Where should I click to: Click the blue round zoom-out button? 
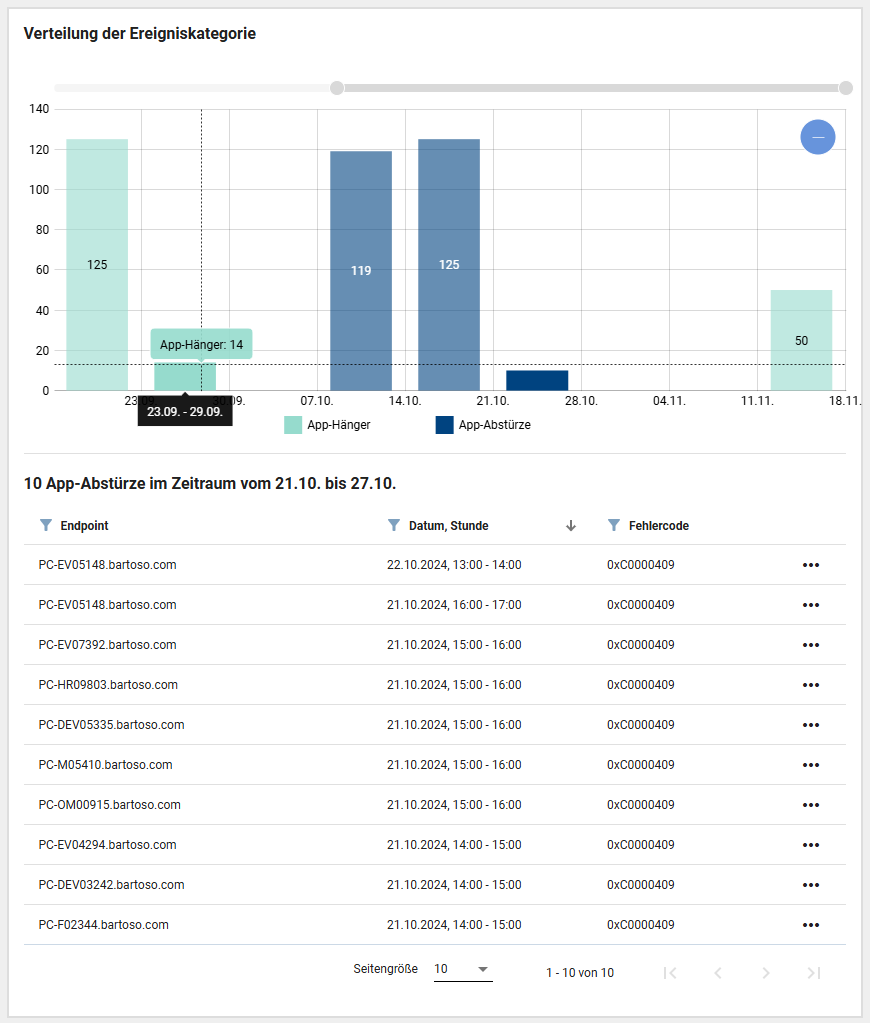pyautogui.click(x=817, y=137)
